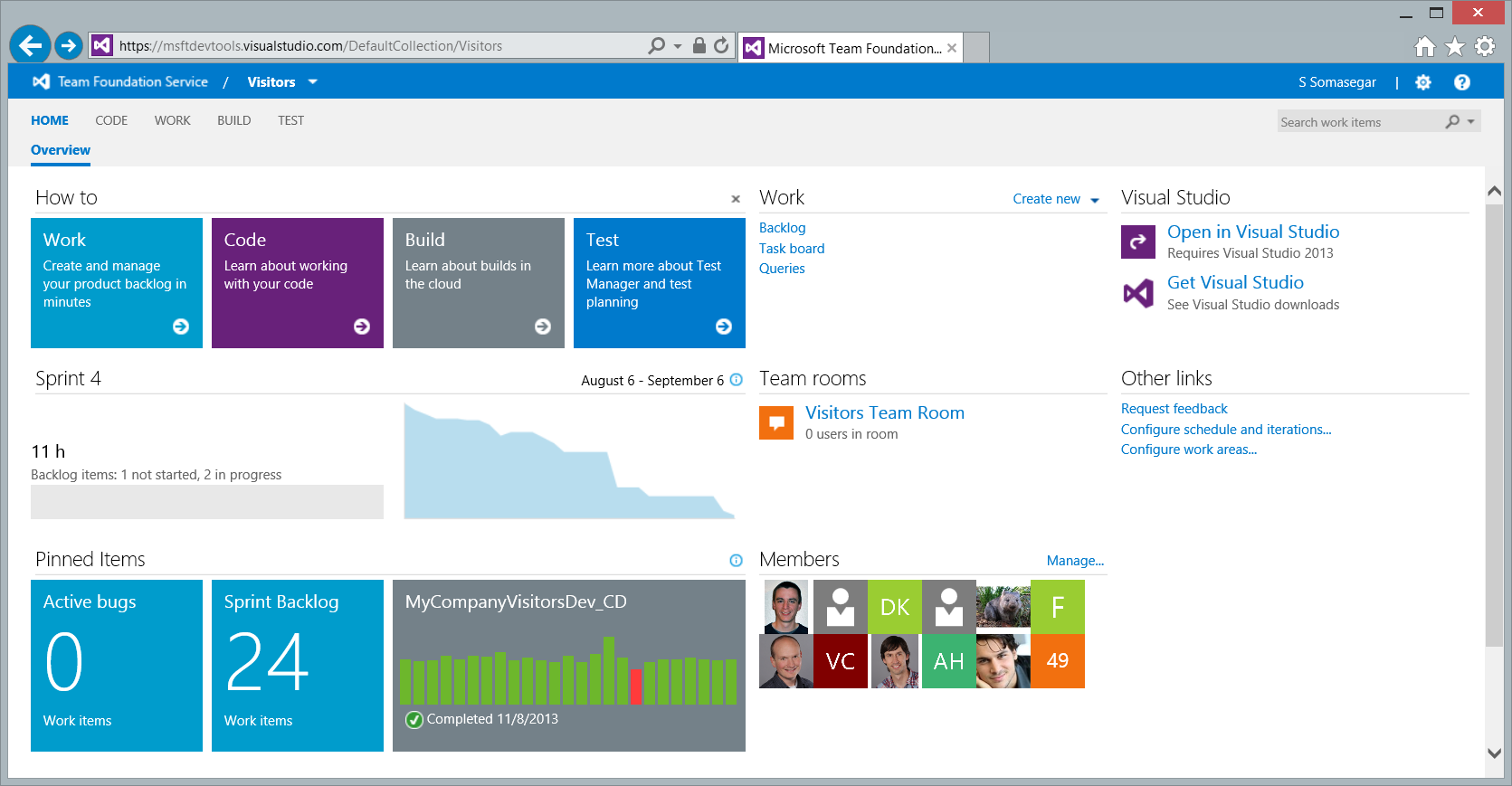Open the Task board link
1512x786 pixels.
791,249
